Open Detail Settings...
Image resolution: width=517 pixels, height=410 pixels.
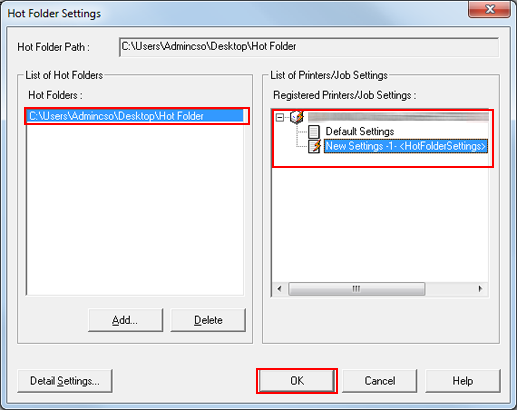pos(65,381)
